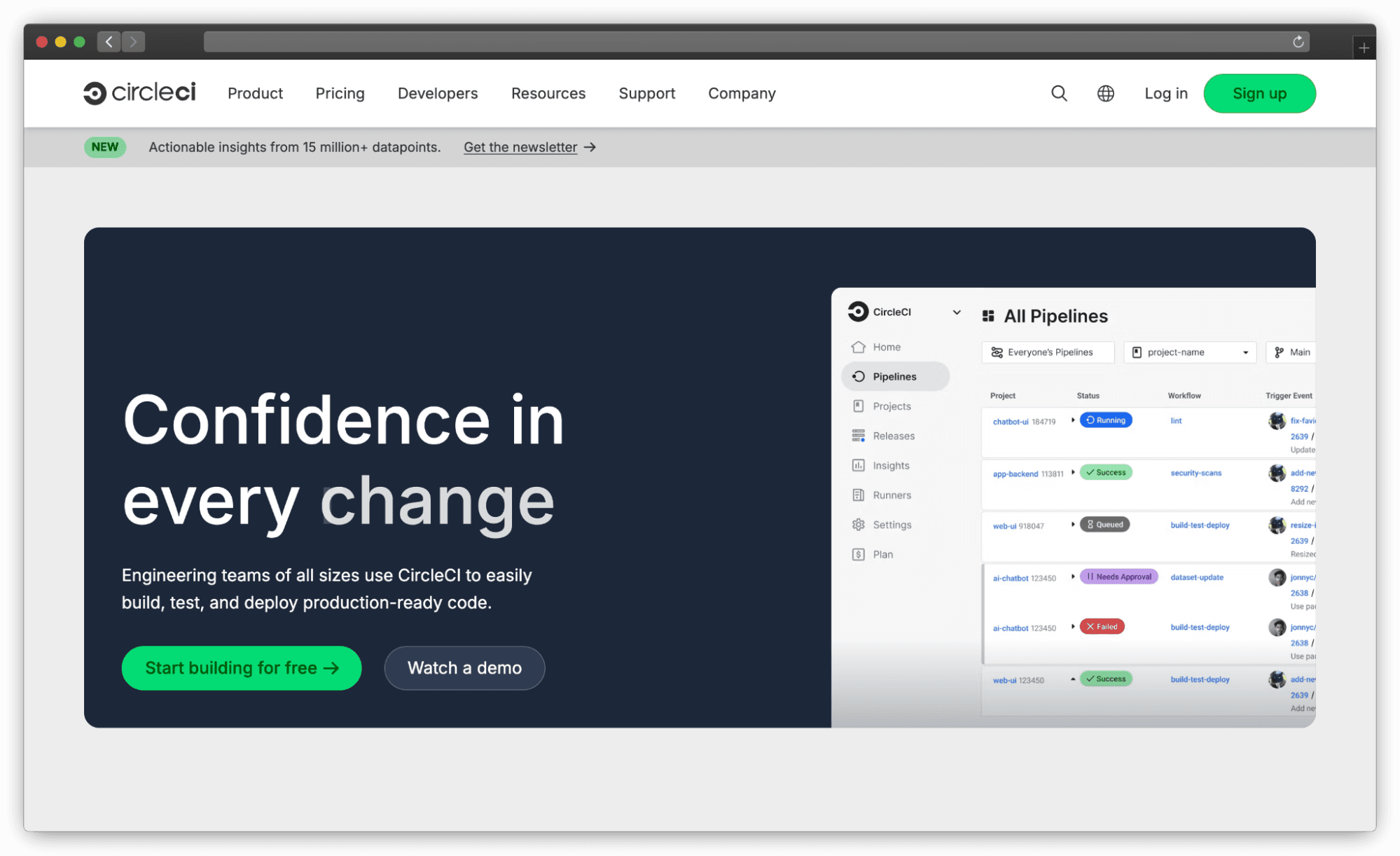
Task: Click the Everyone's Pipelines filter button
Action: 1048,352
